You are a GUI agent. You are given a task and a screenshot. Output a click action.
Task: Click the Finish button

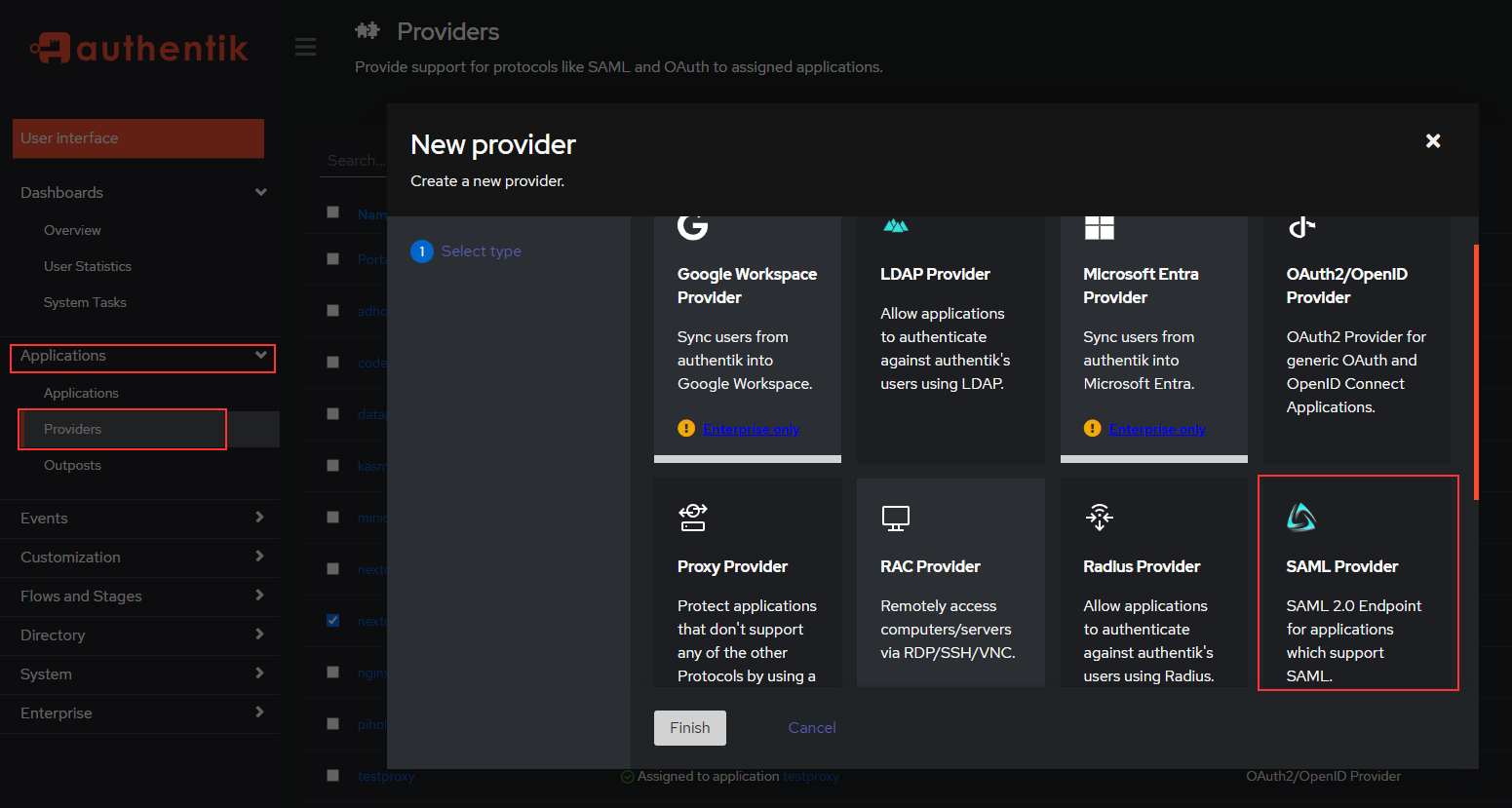pos(690,728)
